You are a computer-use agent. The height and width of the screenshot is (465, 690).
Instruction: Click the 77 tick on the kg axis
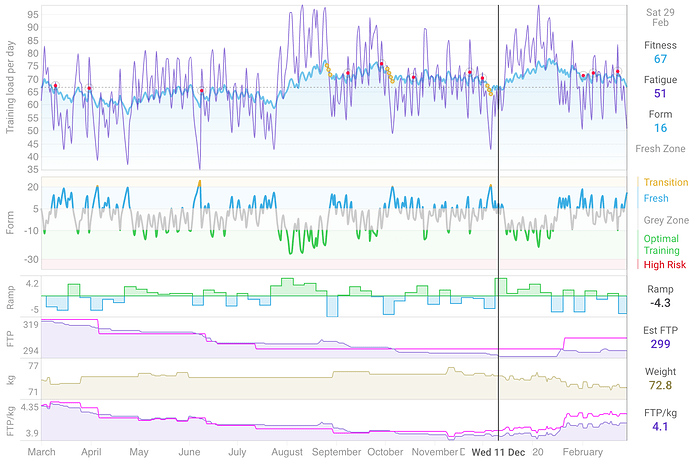33,366
